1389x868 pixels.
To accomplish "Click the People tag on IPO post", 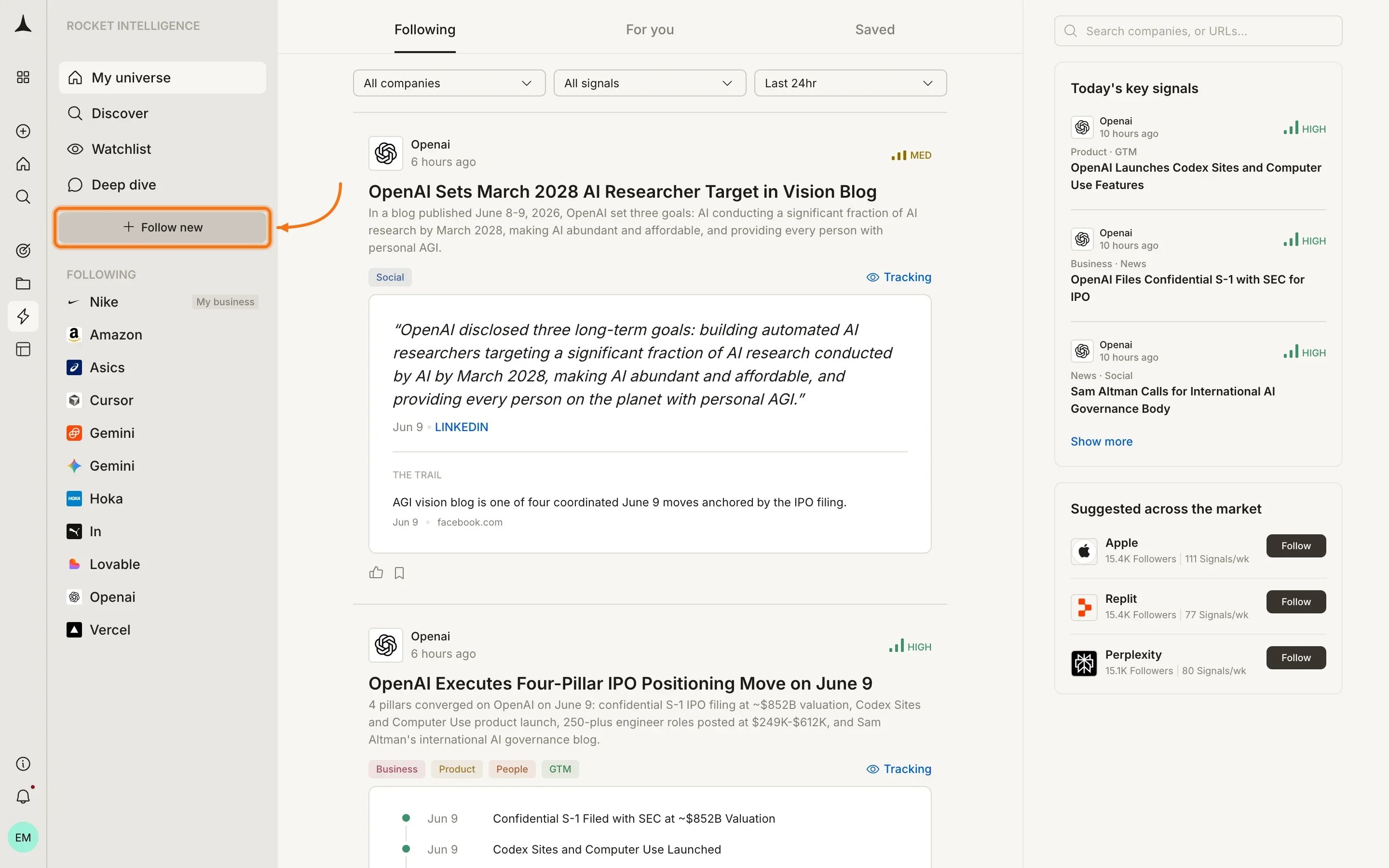I will tap(511, 769).
